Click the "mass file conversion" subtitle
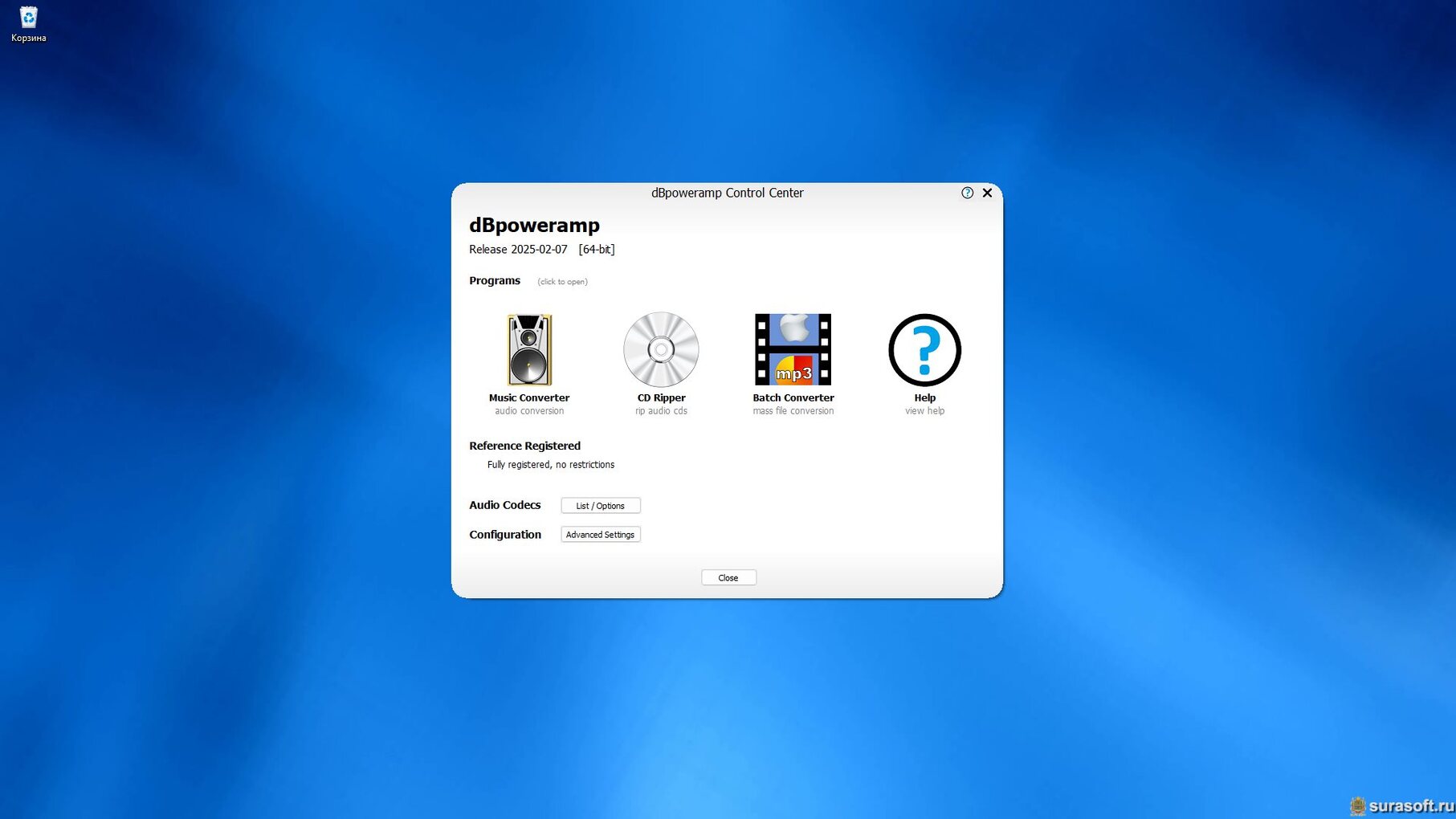Viewport: 1456px width, 819px height. [x=793, y=411]
